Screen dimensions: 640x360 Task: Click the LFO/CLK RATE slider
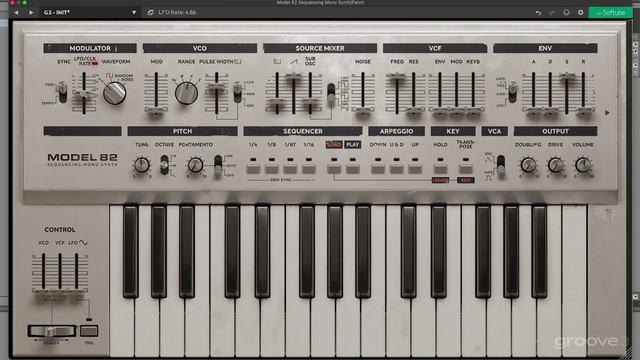84,94
